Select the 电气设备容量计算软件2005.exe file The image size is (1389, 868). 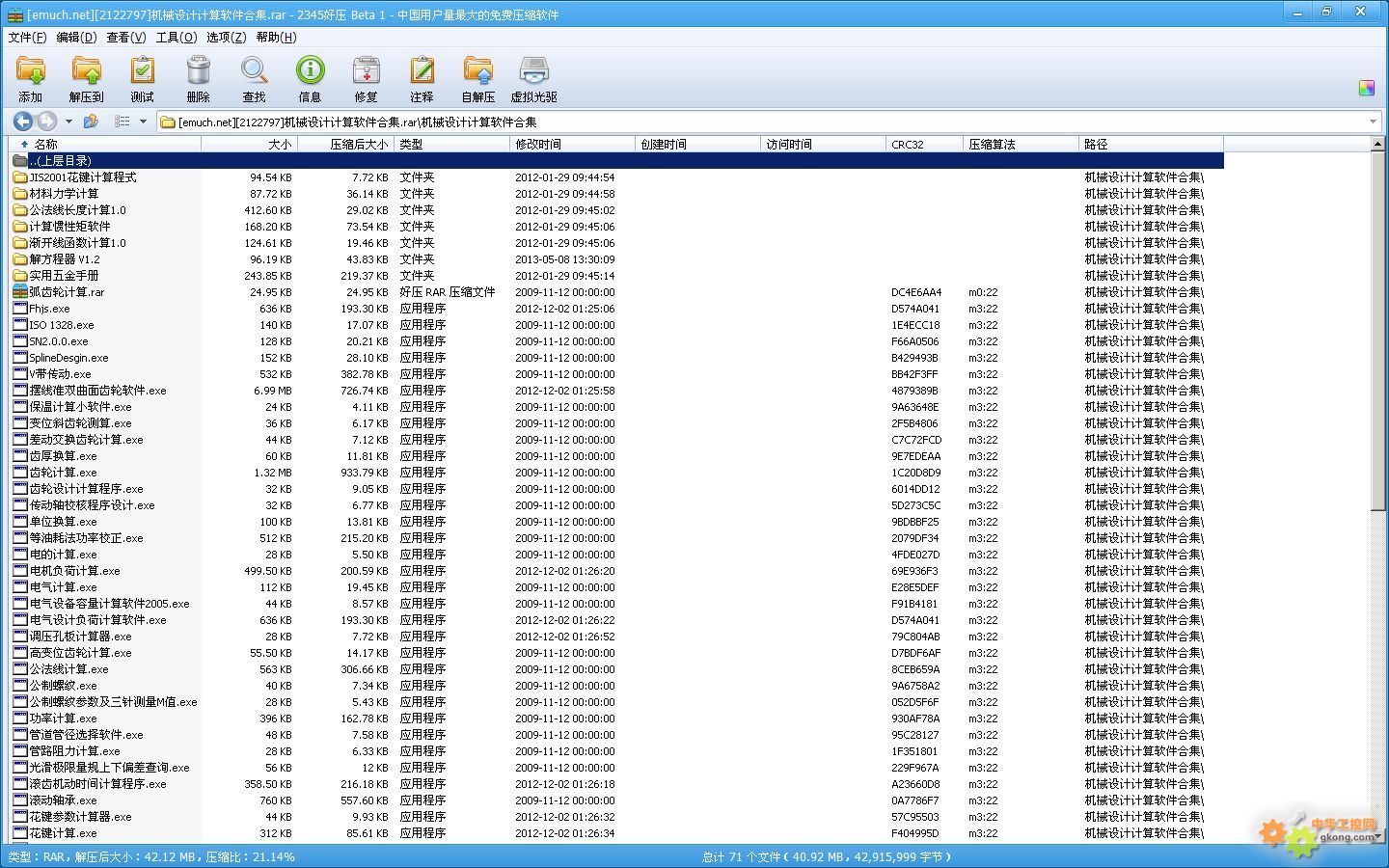pyautogui.click(x=109, y=604)
